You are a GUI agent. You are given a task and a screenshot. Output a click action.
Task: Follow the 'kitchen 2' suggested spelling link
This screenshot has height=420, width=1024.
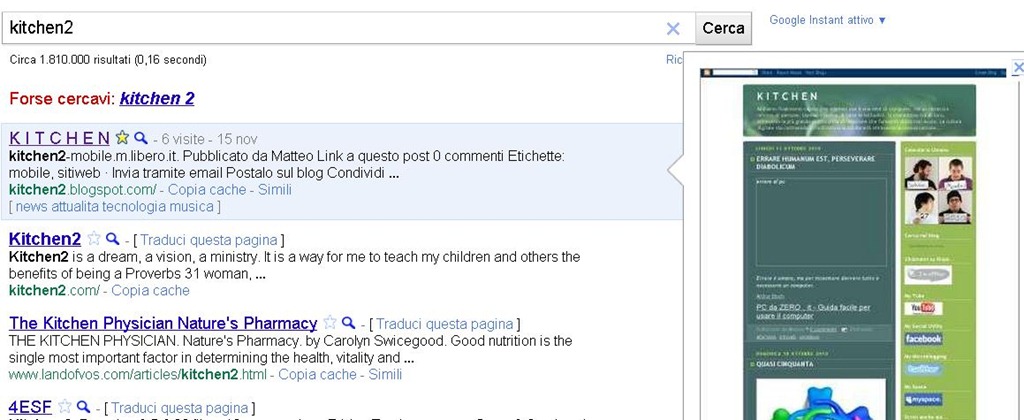(x=157, y=99)
